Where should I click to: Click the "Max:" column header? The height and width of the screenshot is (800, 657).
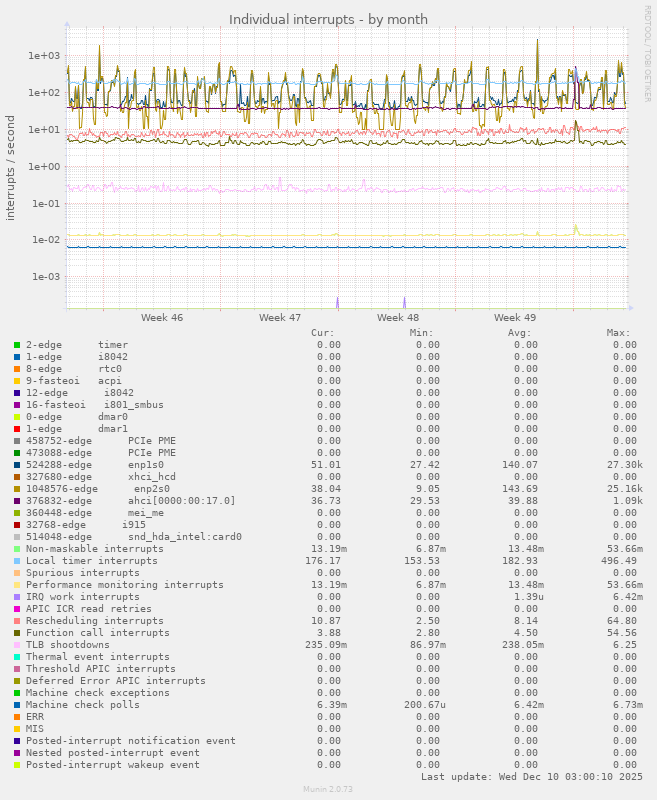point(618,333)
